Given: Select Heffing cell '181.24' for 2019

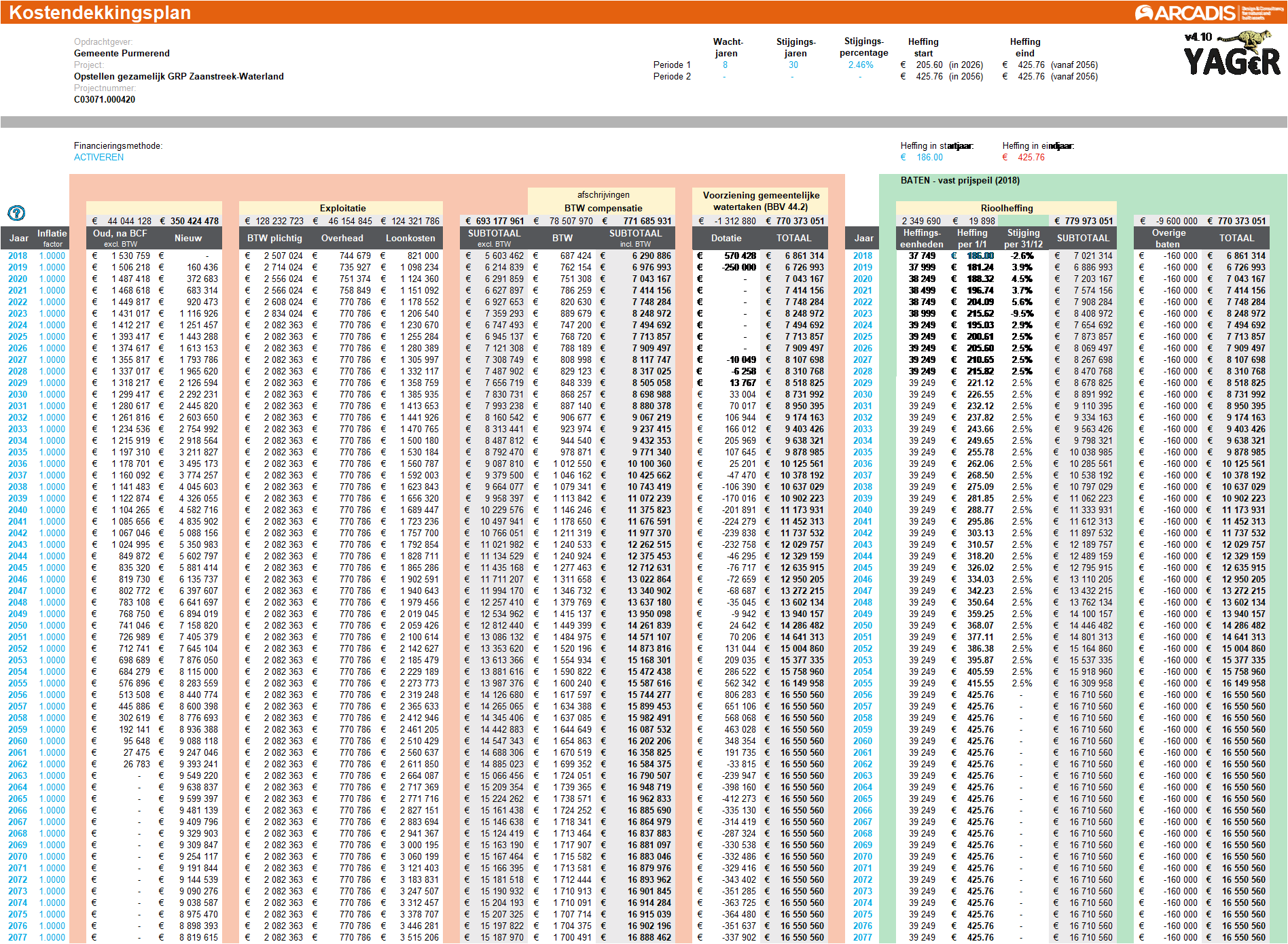Looking at the screenshot, I should click(x=980, y=267).
